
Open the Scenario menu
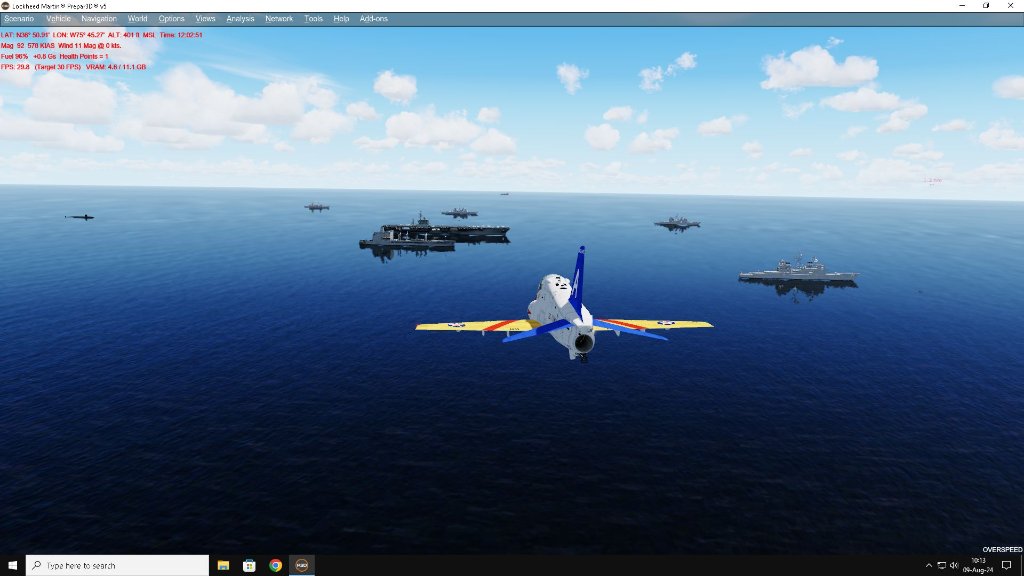click(x=19, y=19)
